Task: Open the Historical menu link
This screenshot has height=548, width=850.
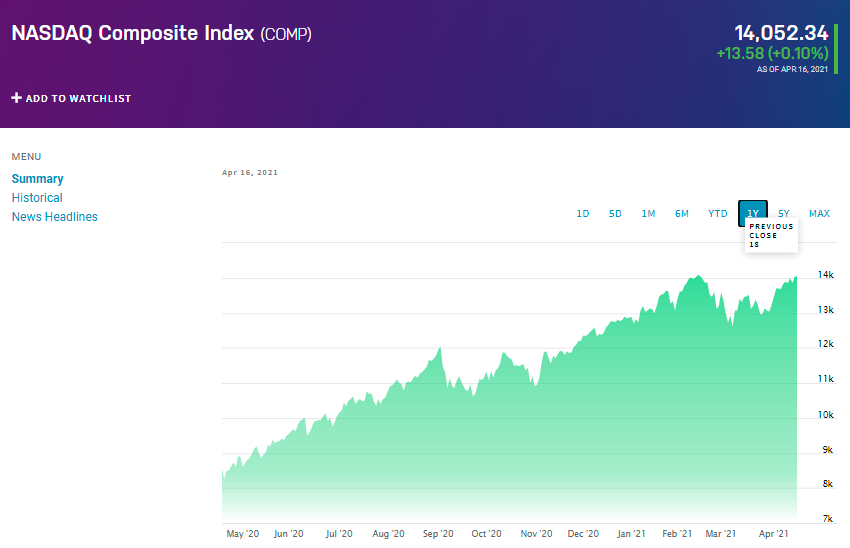Action: point(37,198)
